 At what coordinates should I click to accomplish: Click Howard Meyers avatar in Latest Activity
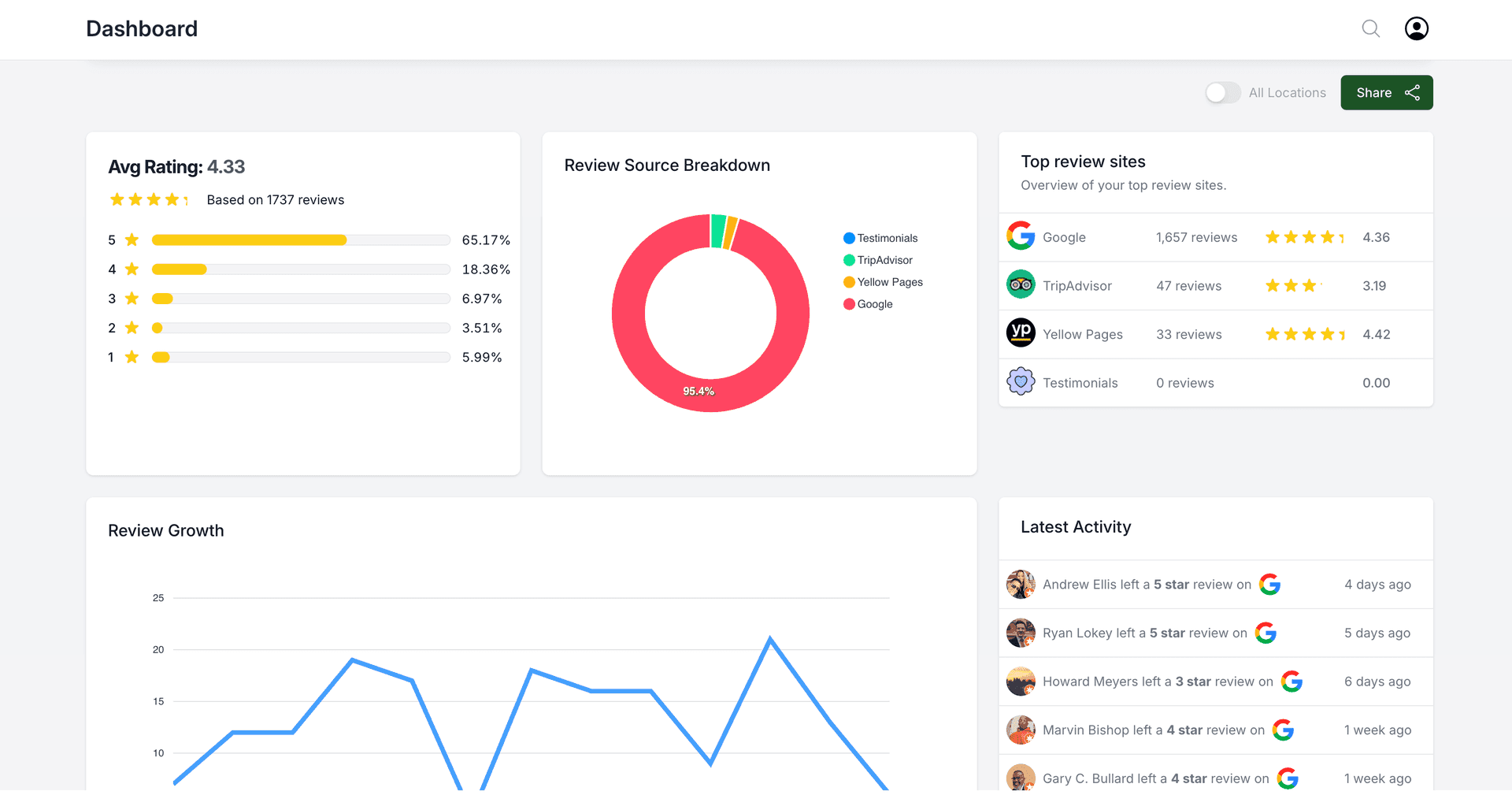(x=1021, y=682)
